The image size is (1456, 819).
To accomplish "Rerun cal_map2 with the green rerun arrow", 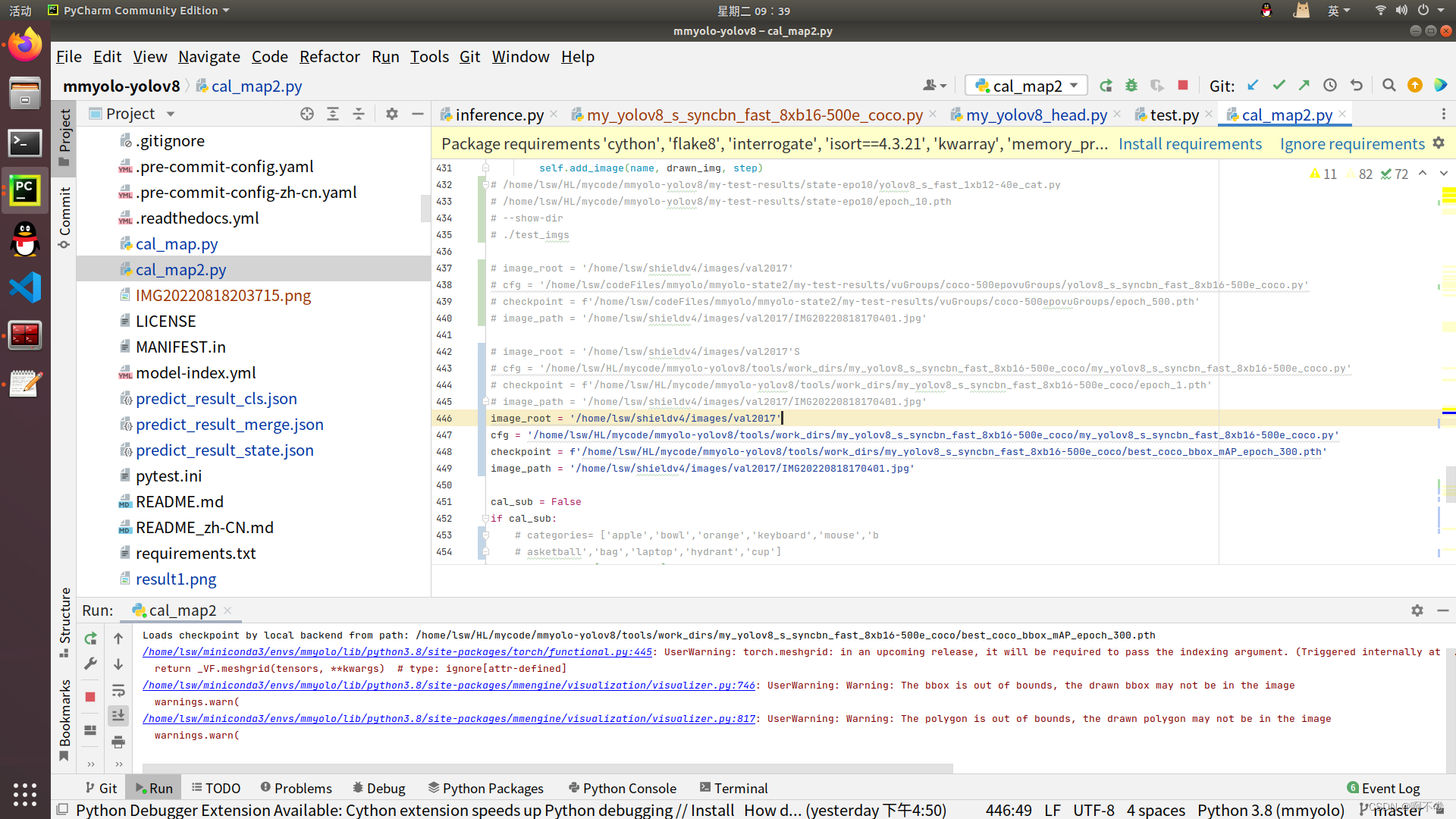I will [x=1106, y=85].
